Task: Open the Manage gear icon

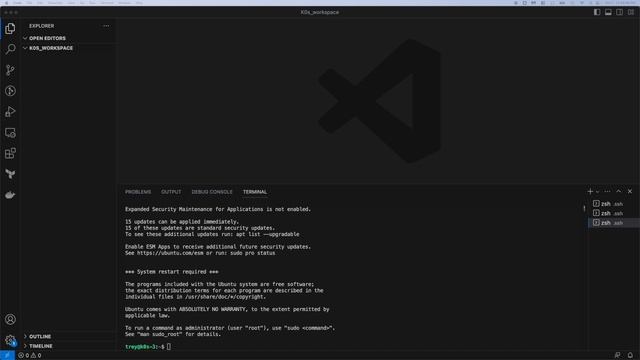Action: pyautogui.click(x=10, y=340)
